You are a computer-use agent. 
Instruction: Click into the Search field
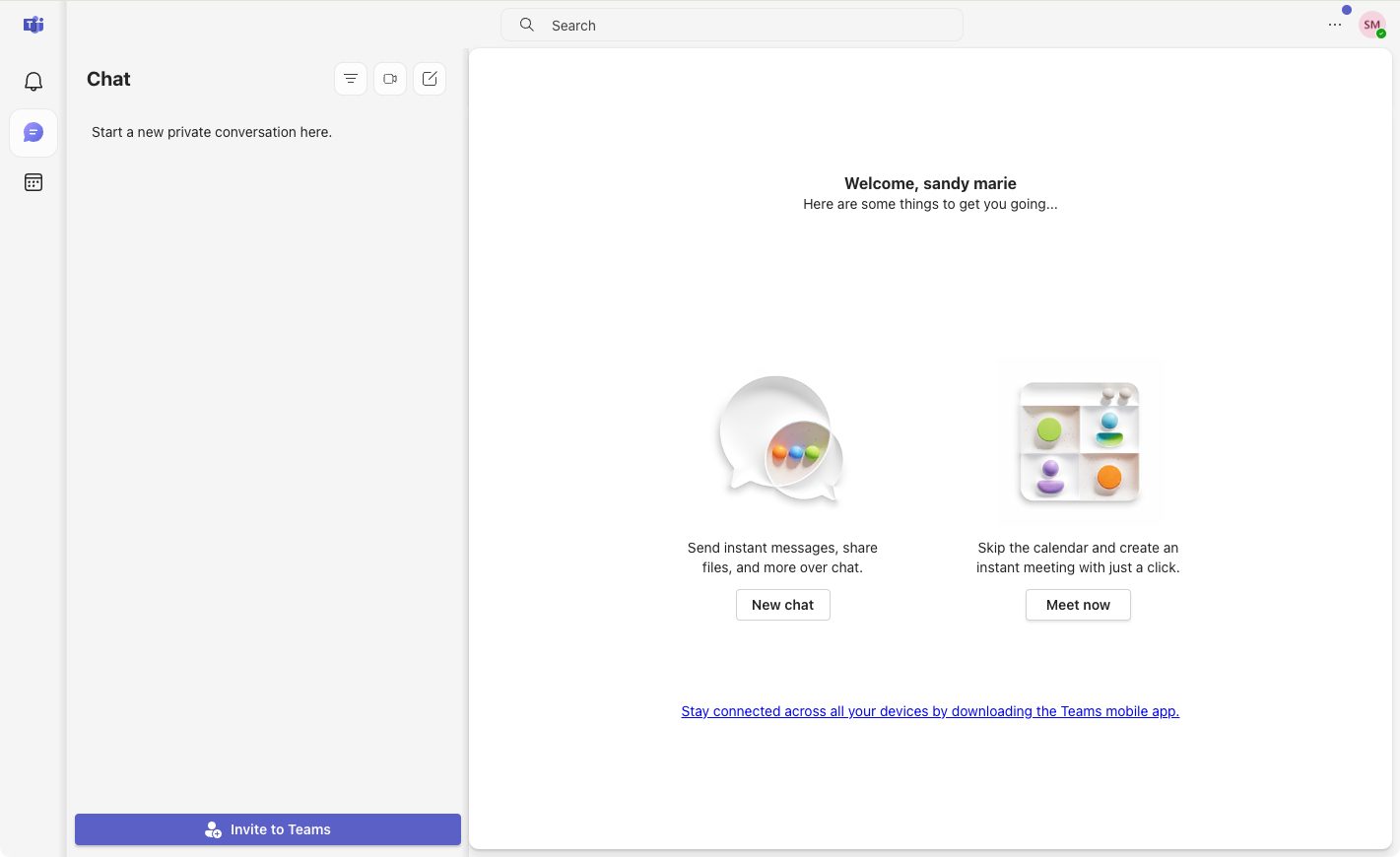[x=732, y=25]
